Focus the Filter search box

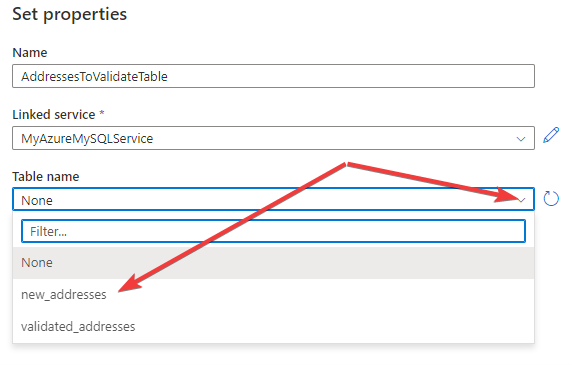[x=273, y=231]
